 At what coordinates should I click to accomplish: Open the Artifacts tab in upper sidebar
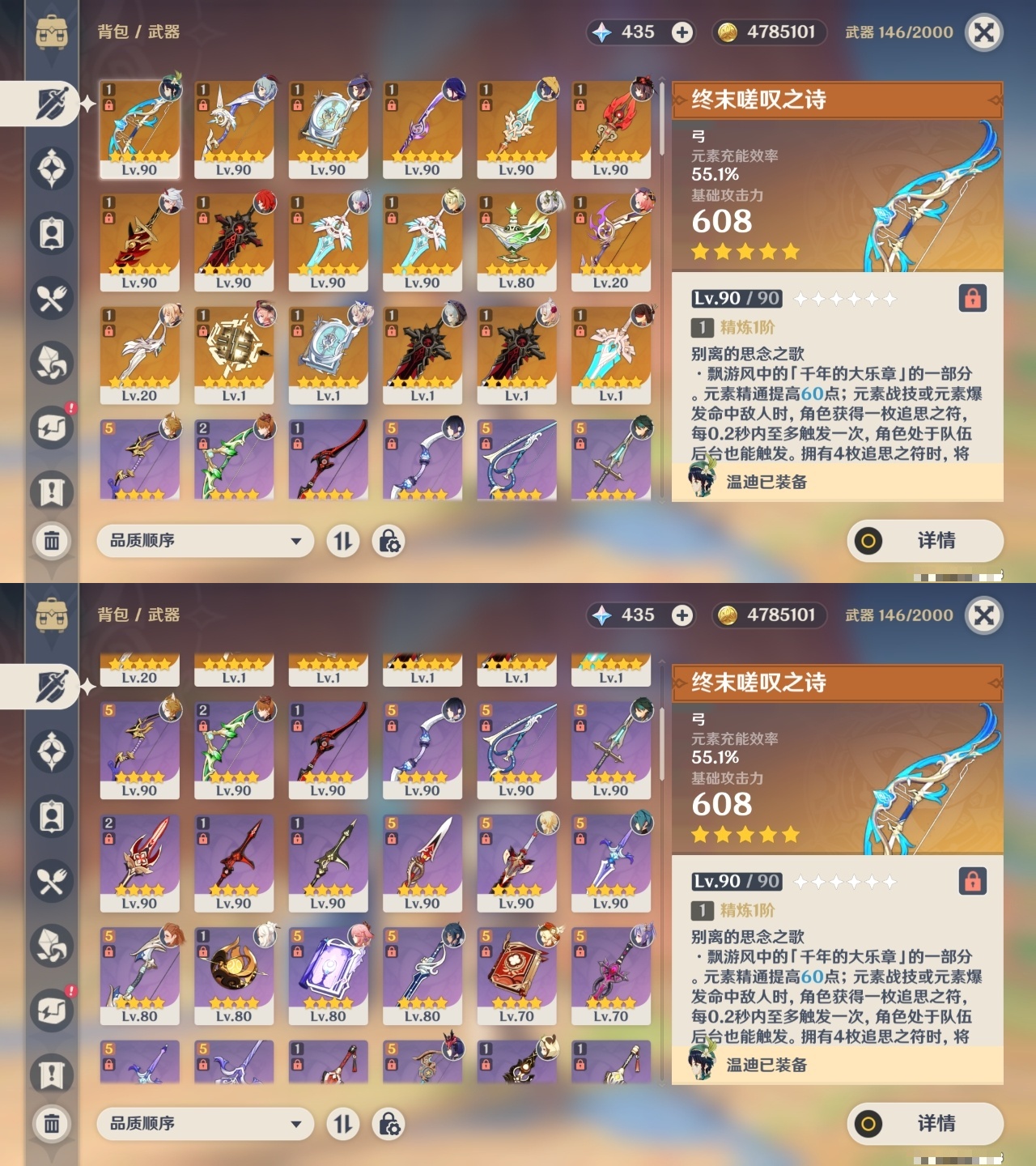[x=52, y=168]
